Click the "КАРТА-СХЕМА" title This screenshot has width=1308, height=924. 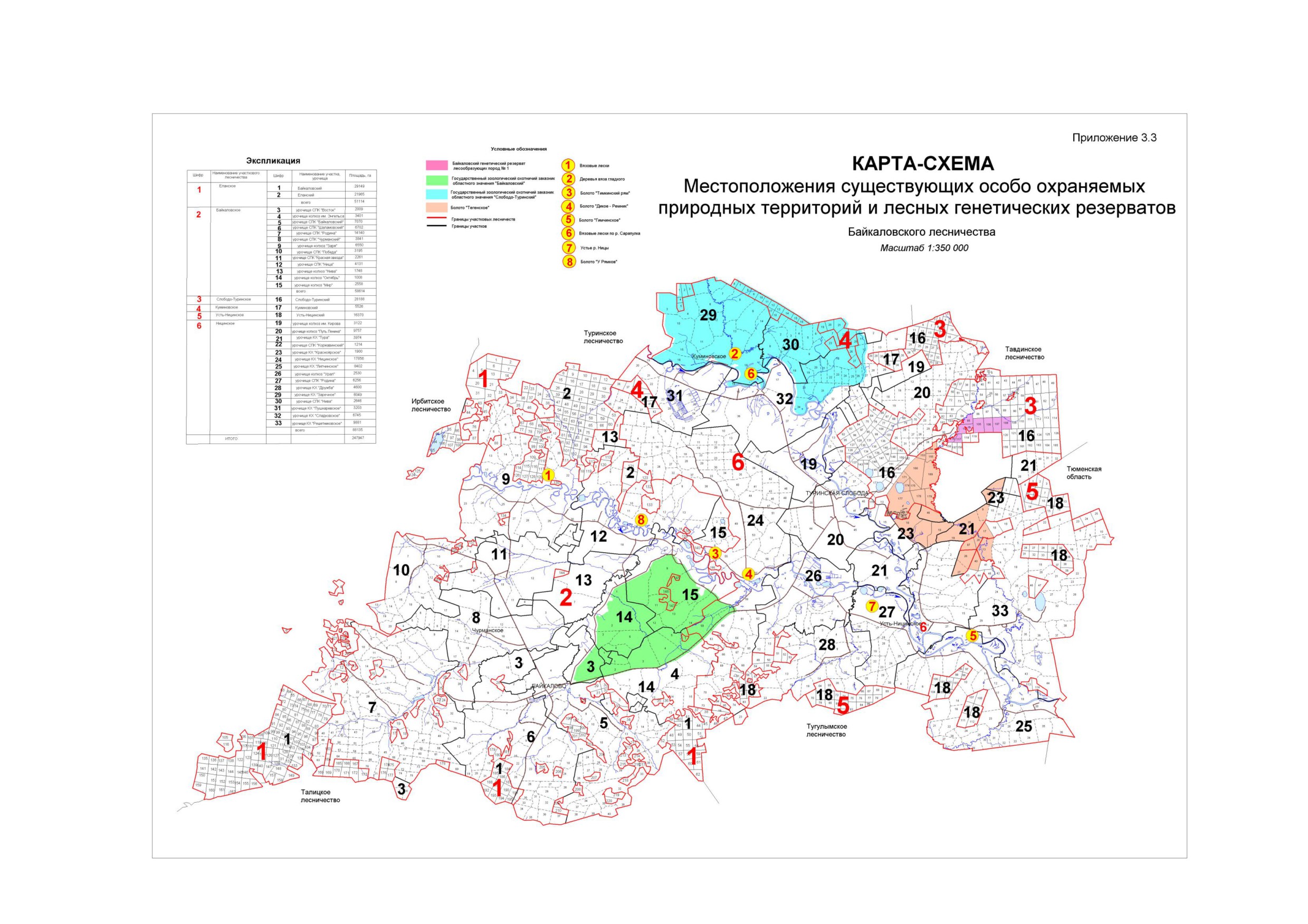[922, 164]
